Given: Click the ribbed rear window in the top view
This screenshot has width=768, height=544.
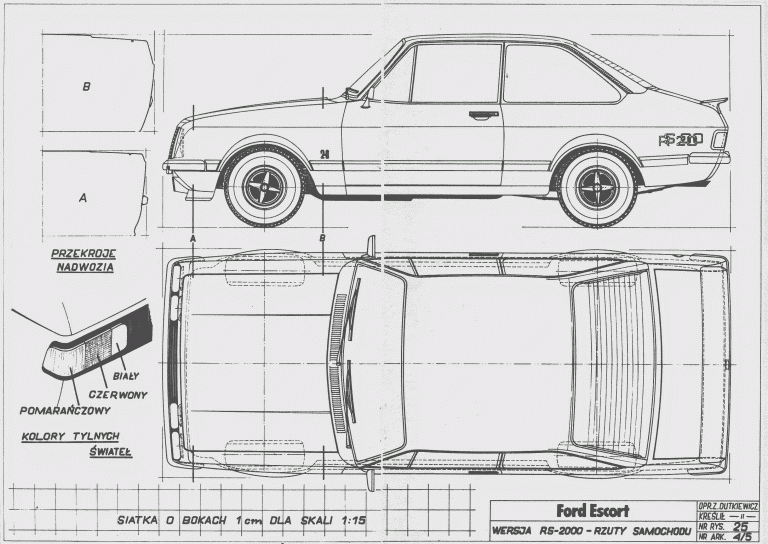Looking at the screenshot, I should tap(612, 364).
